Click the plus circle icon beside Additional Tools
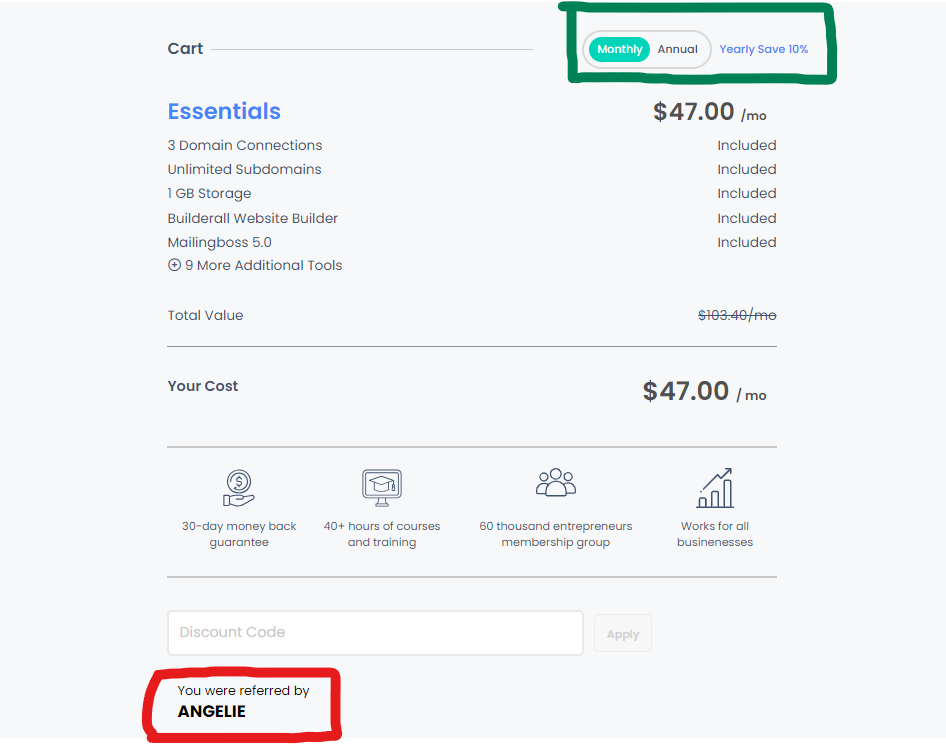The width and height of the screenshot is (946, 744). (x=175, y=265)
